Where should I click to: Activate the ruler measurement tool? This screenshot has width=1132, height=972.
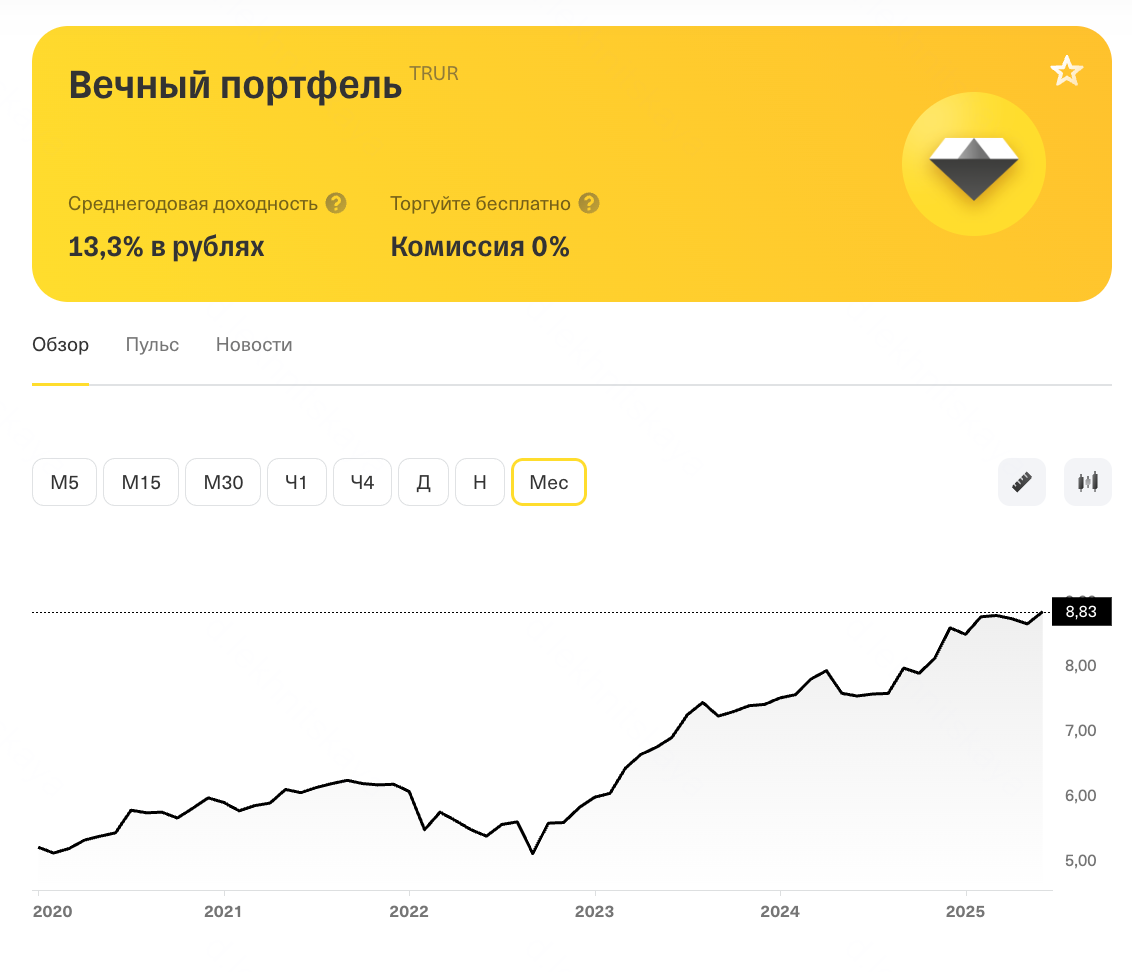tap(1021, 482)
